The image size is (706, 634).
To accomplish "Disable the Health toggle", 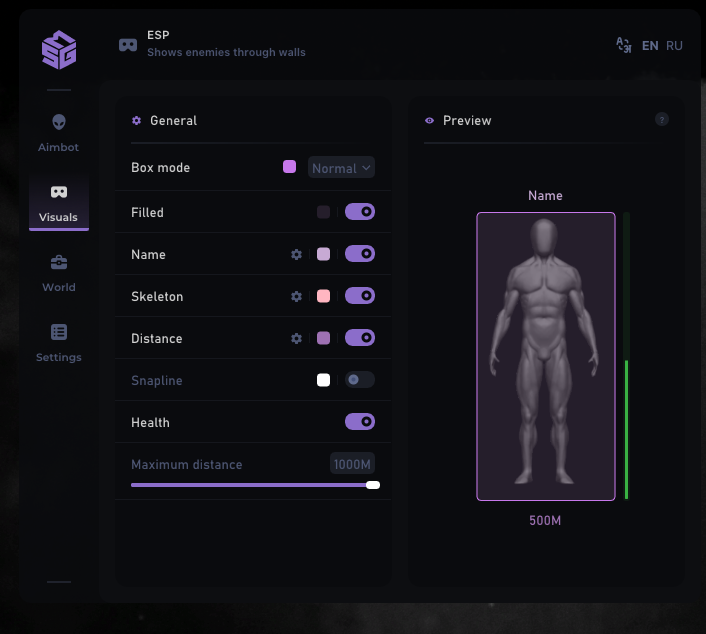I will [360, 422].
